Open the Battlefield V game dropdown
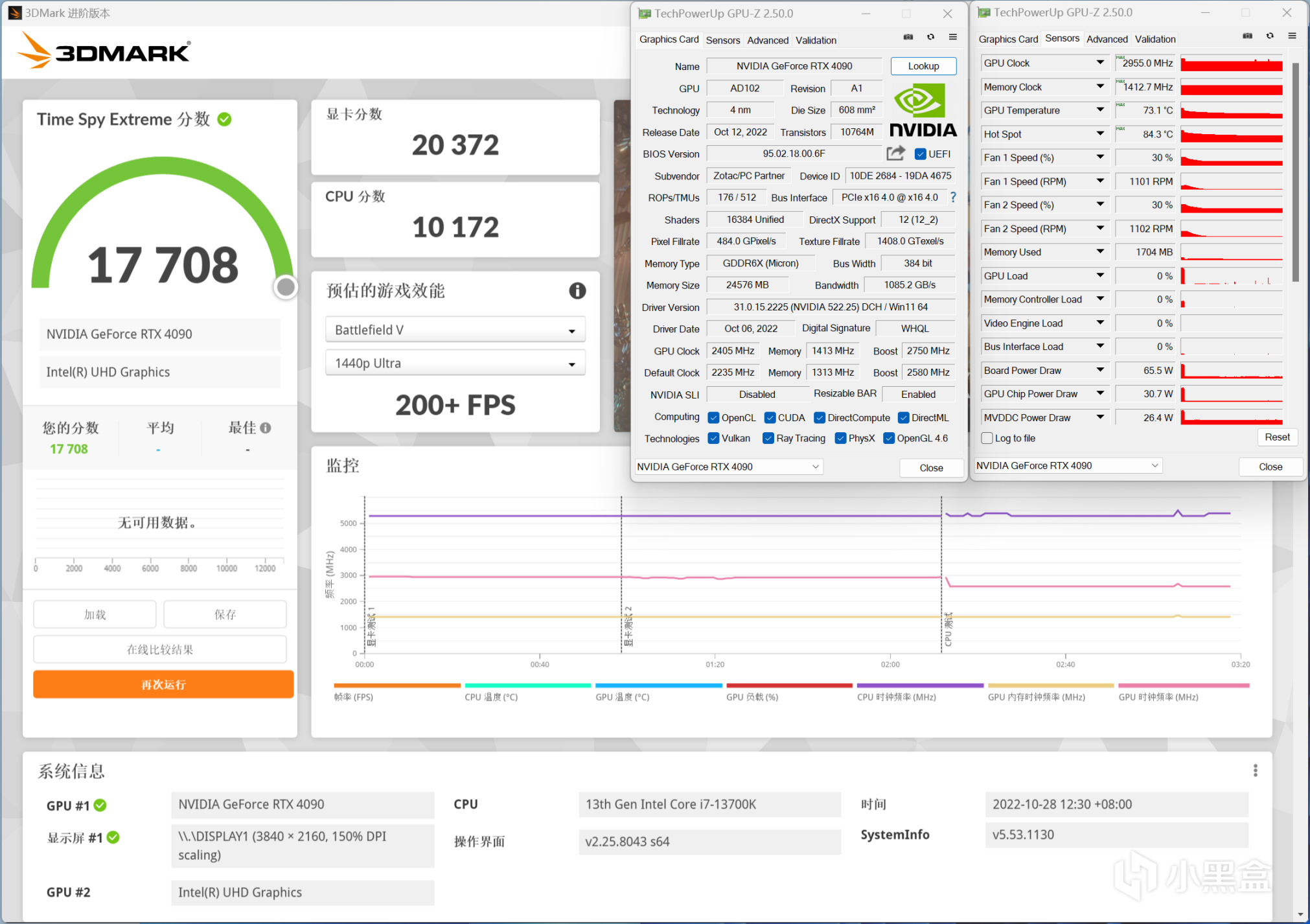 455,330
